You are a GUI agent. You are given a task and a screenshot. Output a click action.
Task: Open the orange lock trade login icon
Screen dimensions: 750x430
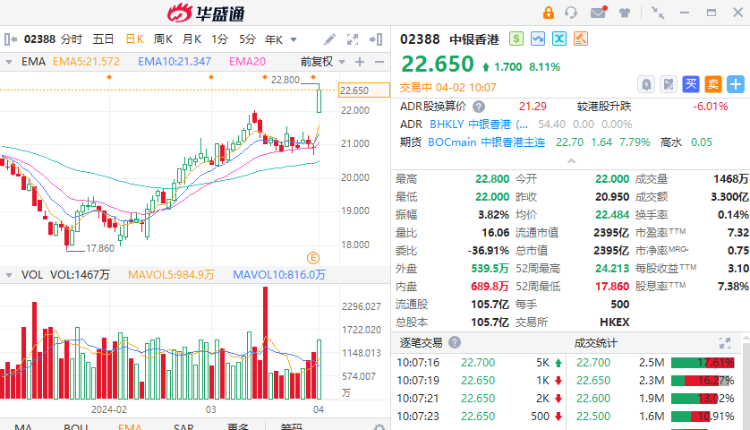pos(548,12)
